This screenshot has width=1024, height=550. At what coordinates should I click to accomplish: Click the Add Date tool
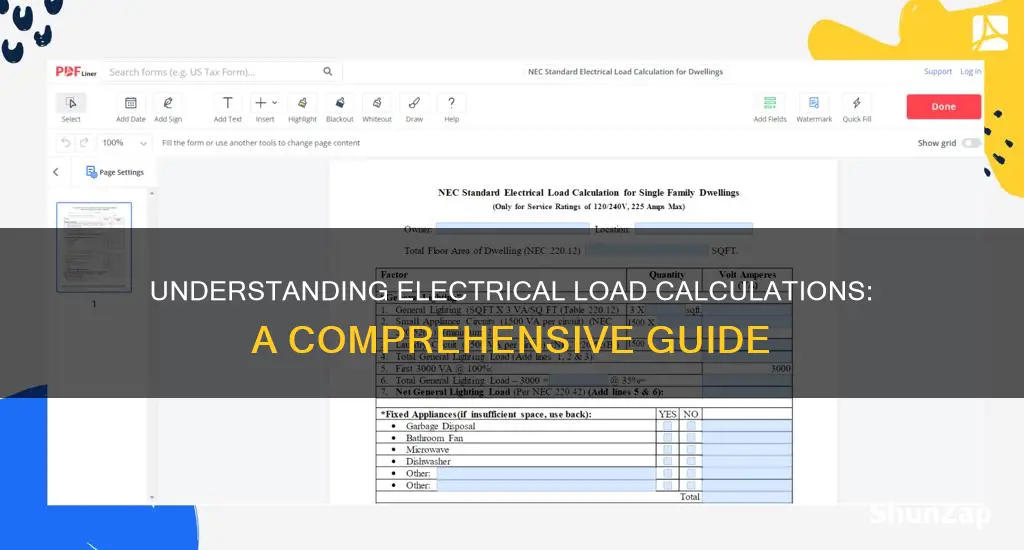(x=131, y=108)
